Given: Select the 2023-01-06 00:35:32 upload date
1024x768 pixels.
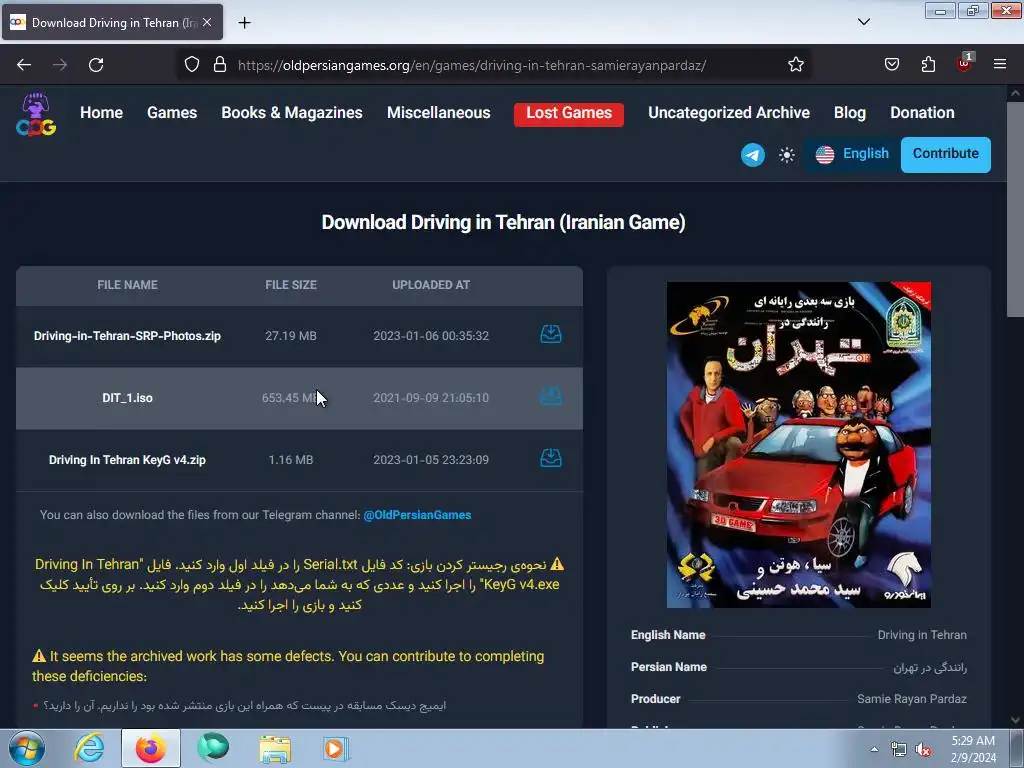Looking at the screenshot, I should pos(431,336).
